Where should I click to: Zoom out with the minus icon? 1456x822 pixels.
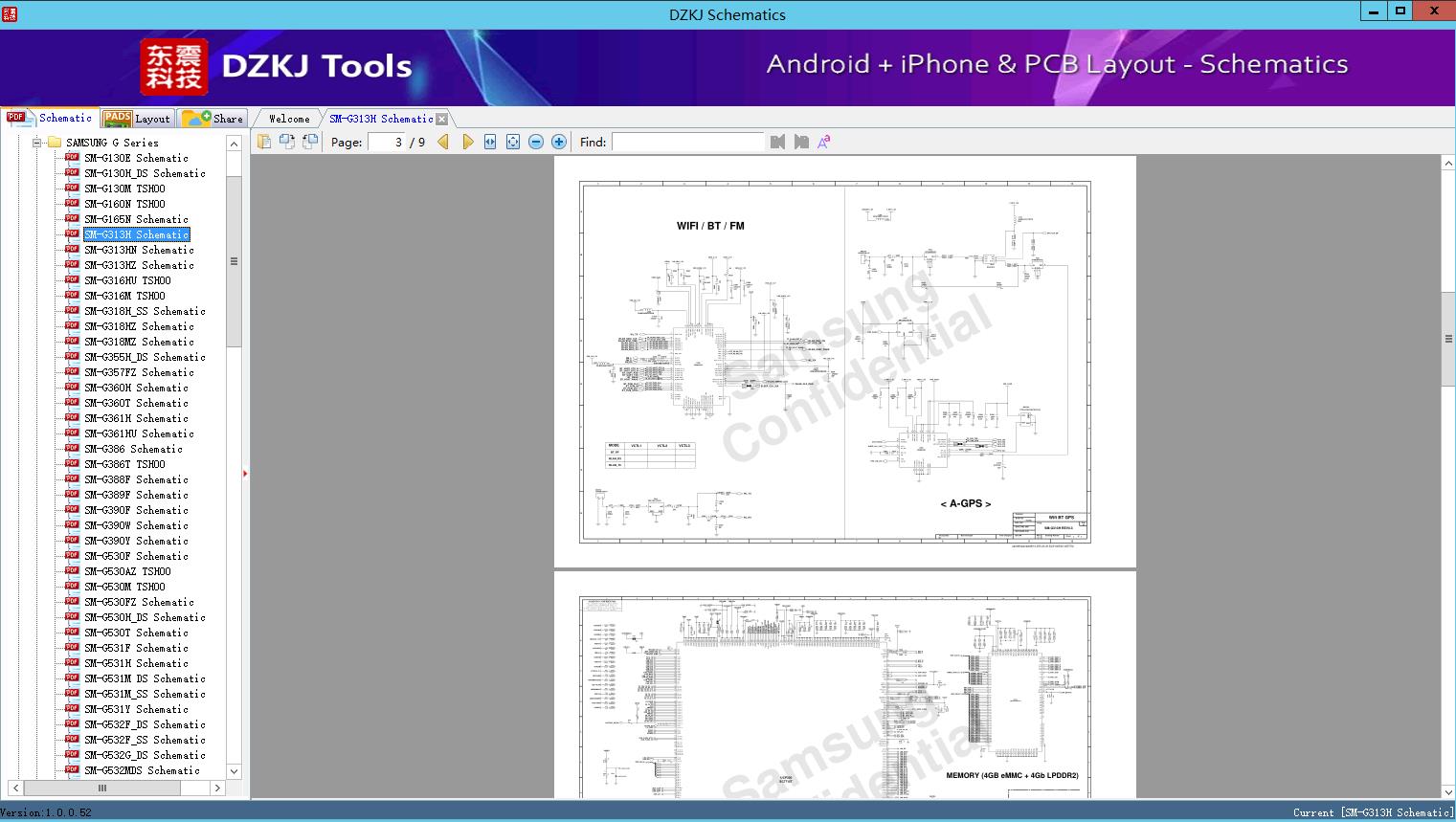(536, 142)
